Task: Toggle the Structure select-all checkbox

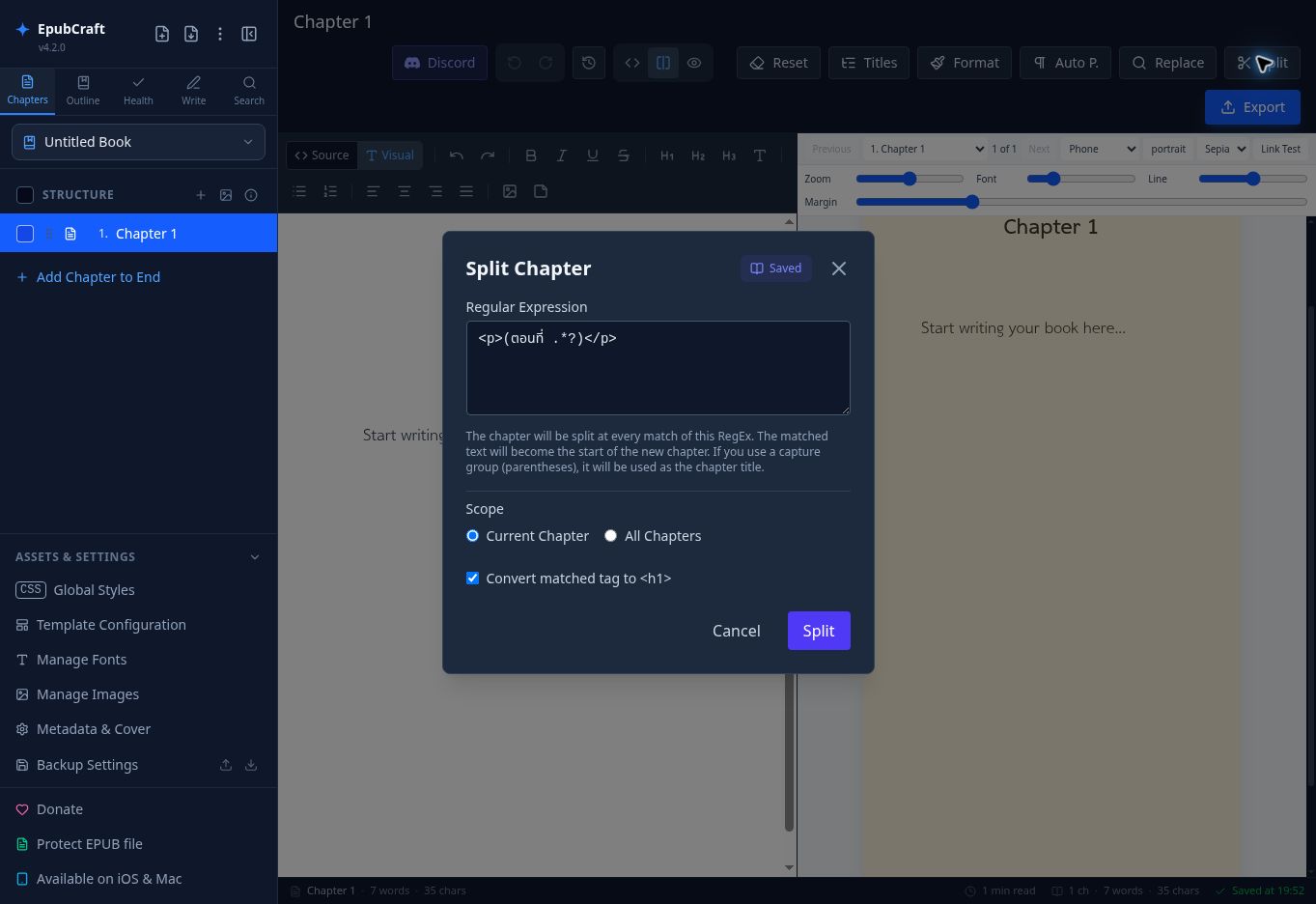Action: [25, 195]
